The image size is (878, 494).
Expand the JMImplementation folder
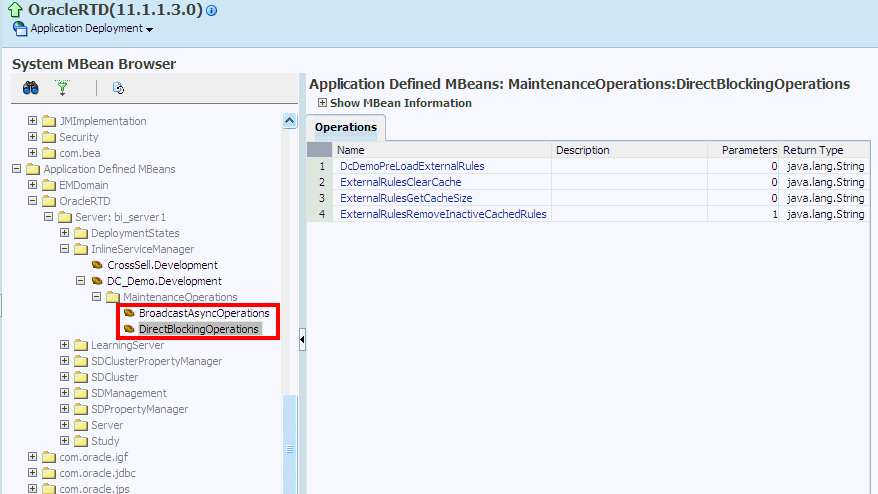(32, 120)
